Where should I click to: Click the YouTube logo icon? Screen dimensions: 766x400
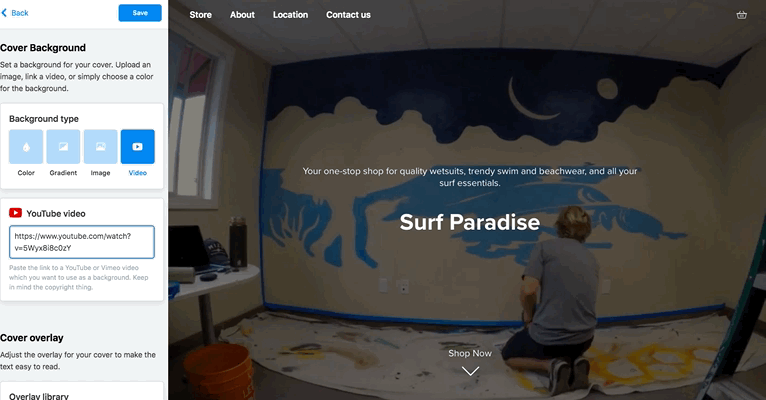pos(15,213)
